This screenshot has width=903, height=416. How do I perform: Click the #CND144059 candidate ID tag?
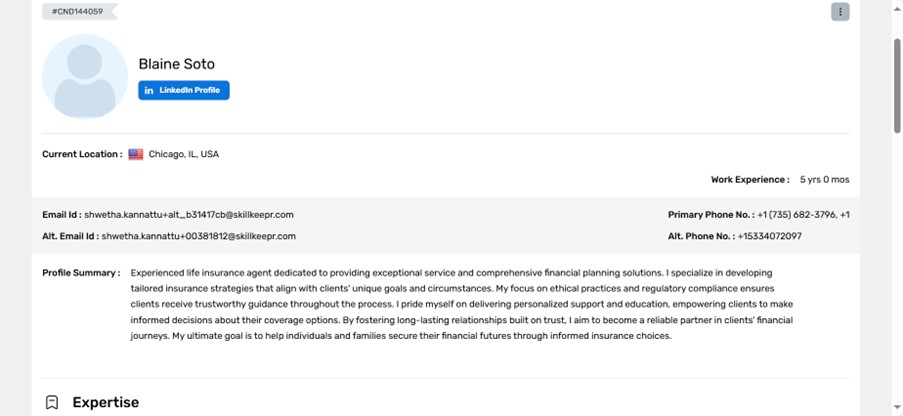[77, 11]
